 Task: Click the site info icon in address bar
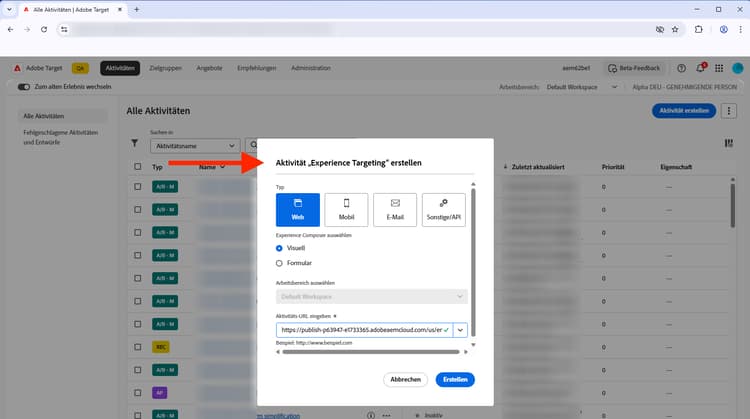pyautogui.click(x=64, y=30)
